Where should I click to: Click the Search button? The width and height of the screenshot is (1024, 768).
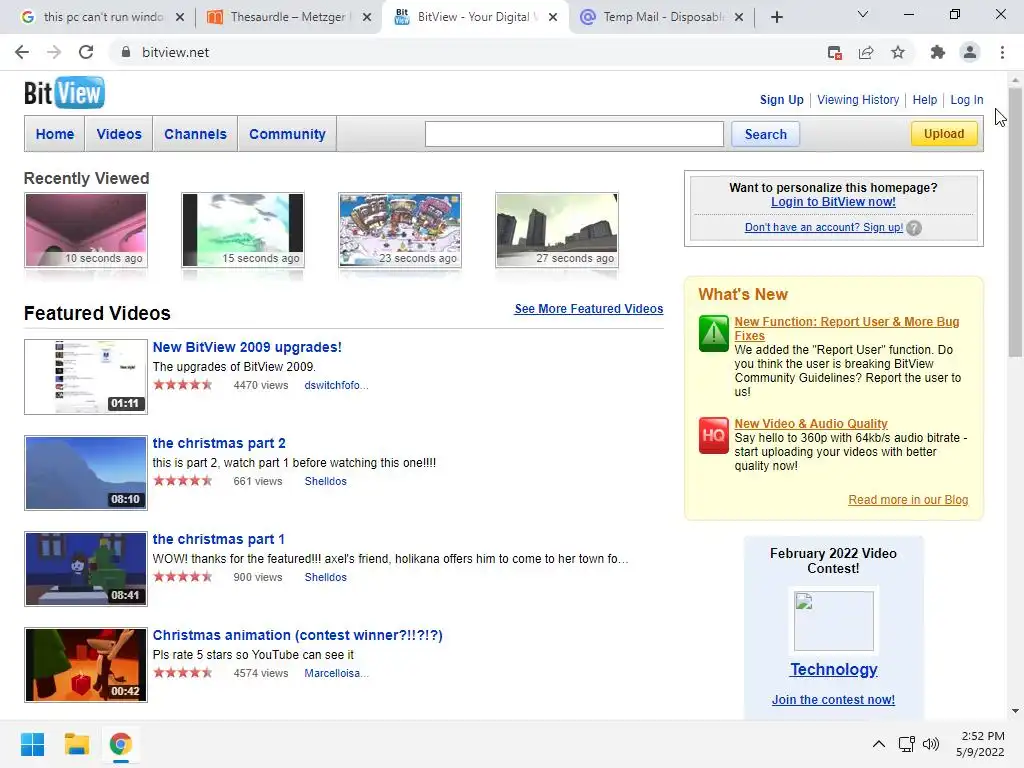(x=765, y=134)
